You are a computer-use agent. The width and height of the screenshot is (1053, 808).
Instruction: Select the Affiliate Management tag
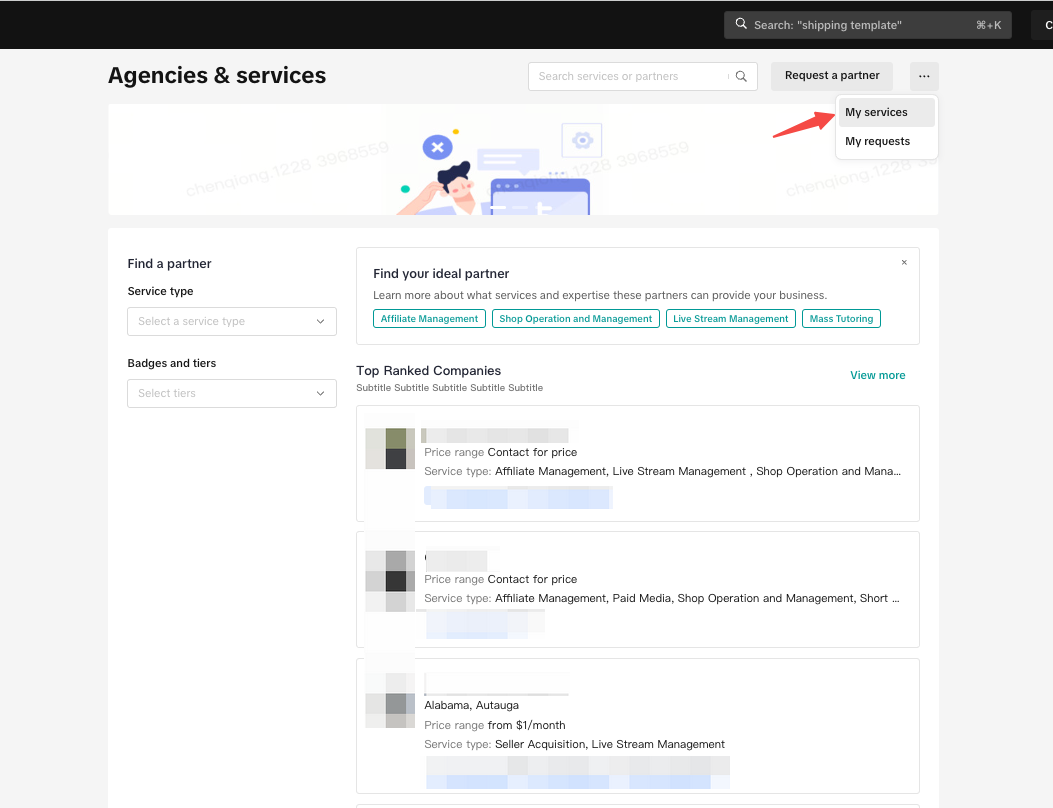point(429,319)
